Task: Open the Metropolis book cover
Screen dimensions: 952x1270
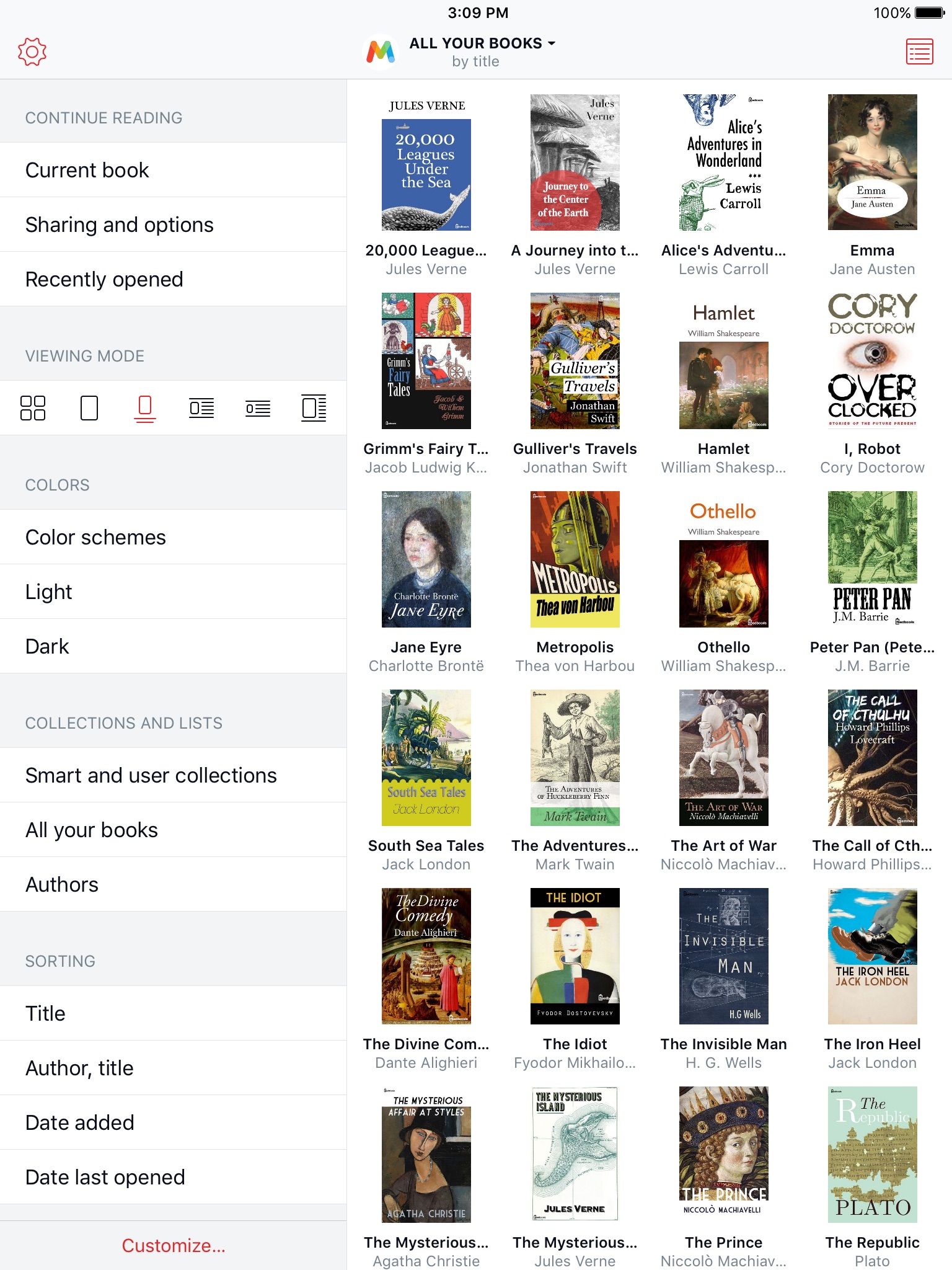Action: [575, 559]
